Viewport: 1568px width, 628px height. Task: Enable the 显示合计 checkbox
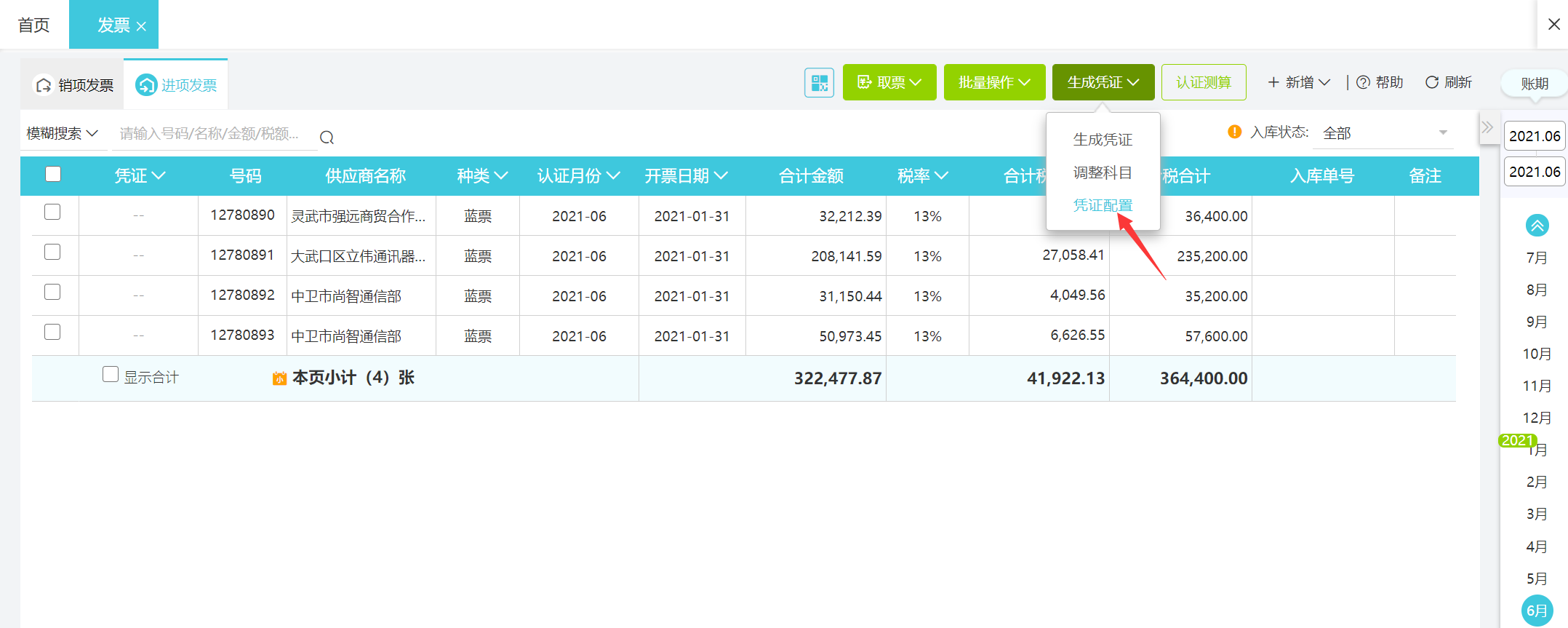(x=111, y=374)
